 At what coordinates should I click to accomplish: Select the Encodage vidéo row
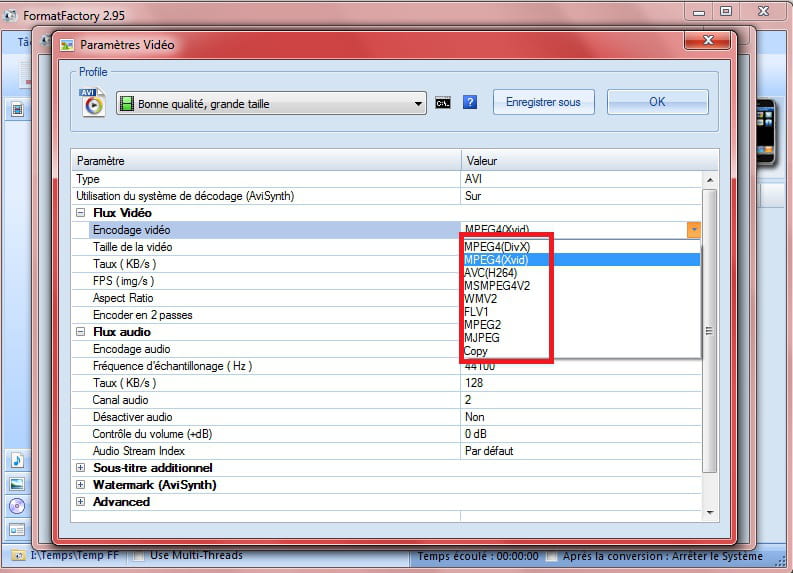tap(386, 230)
